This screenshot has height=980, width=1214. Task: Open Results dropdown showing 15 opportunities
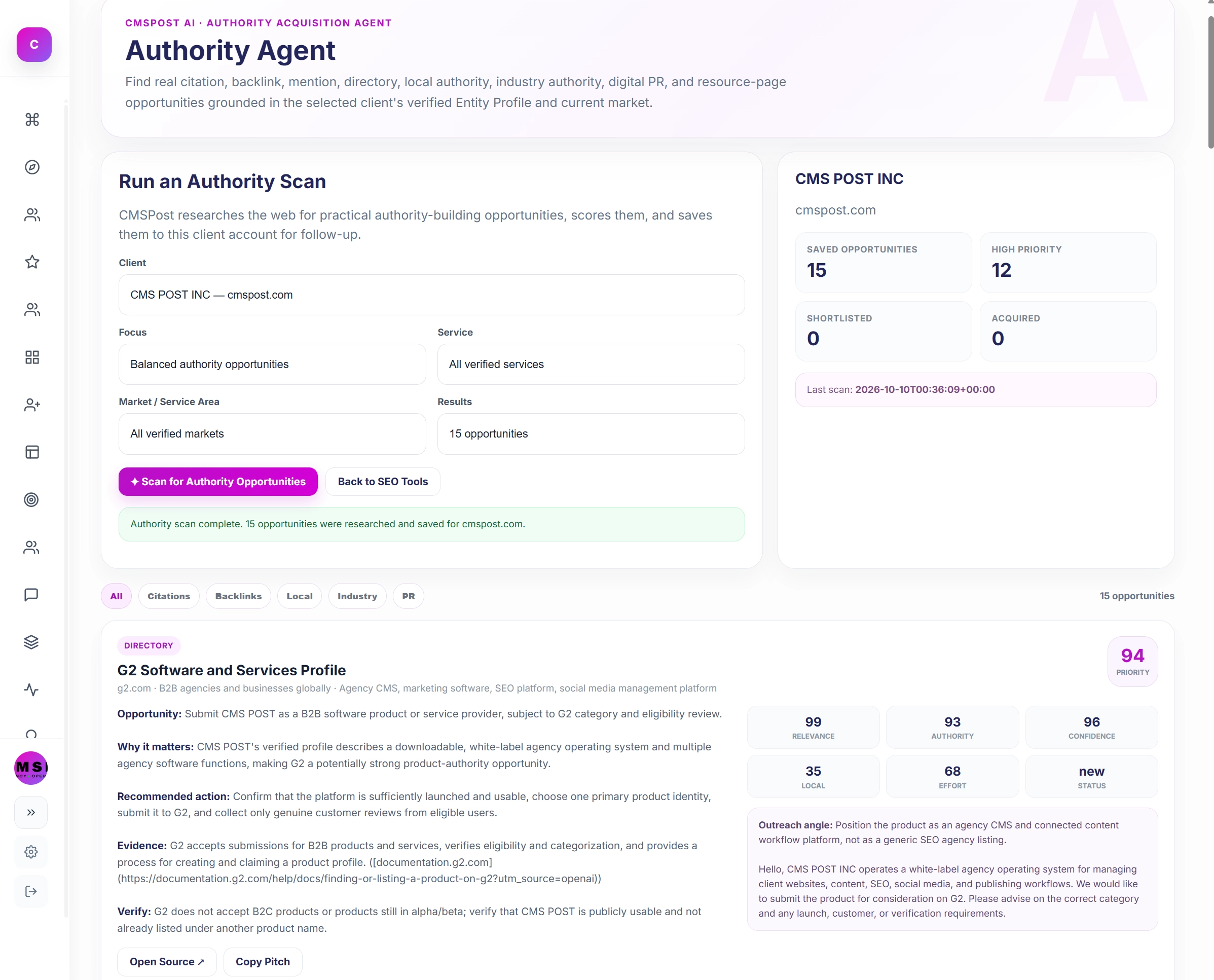tap(591, 433)
